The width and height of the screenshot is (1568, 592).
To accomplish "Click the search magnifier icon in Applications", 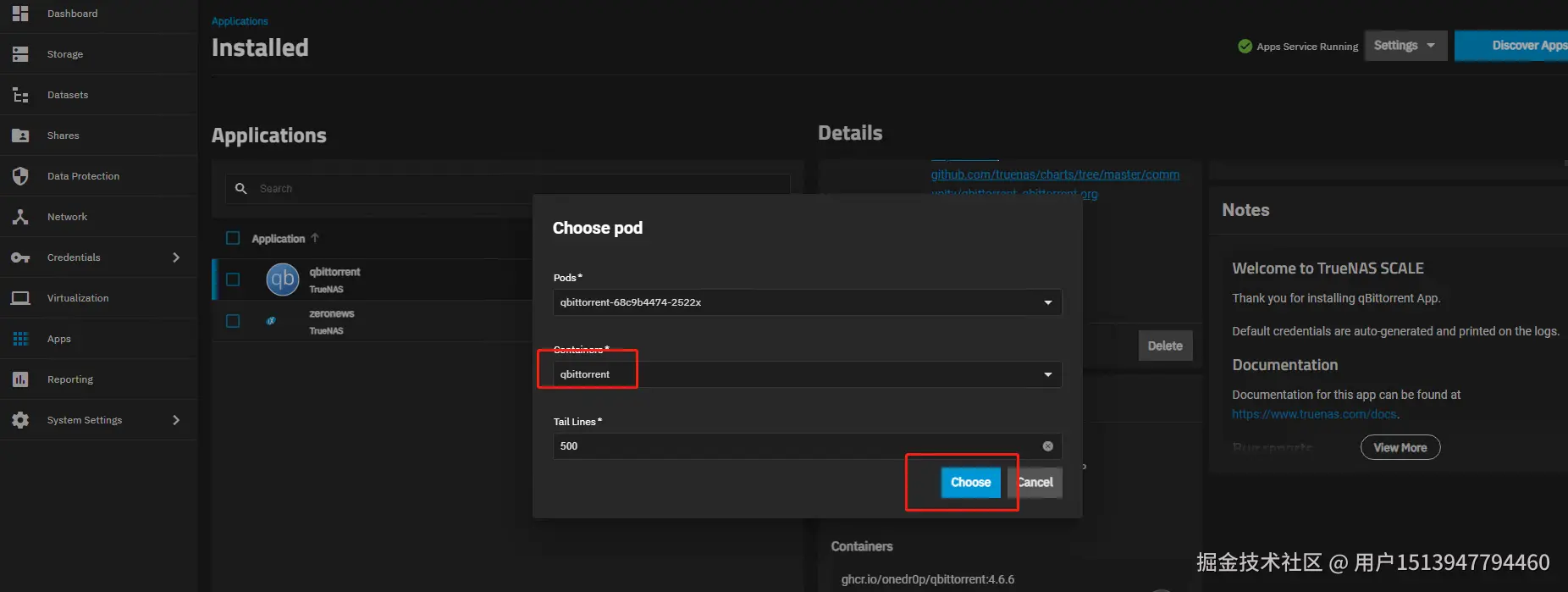I will (x=241, y=189).
